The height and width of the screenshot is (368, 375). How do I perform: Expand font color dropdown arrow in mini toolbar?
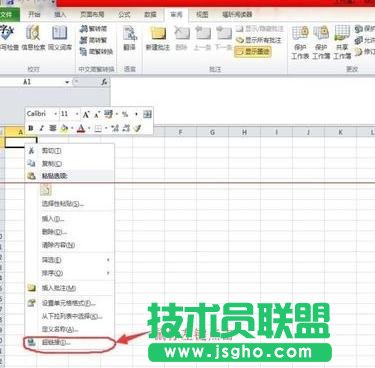pyautogui.click(x=89, y=129)
